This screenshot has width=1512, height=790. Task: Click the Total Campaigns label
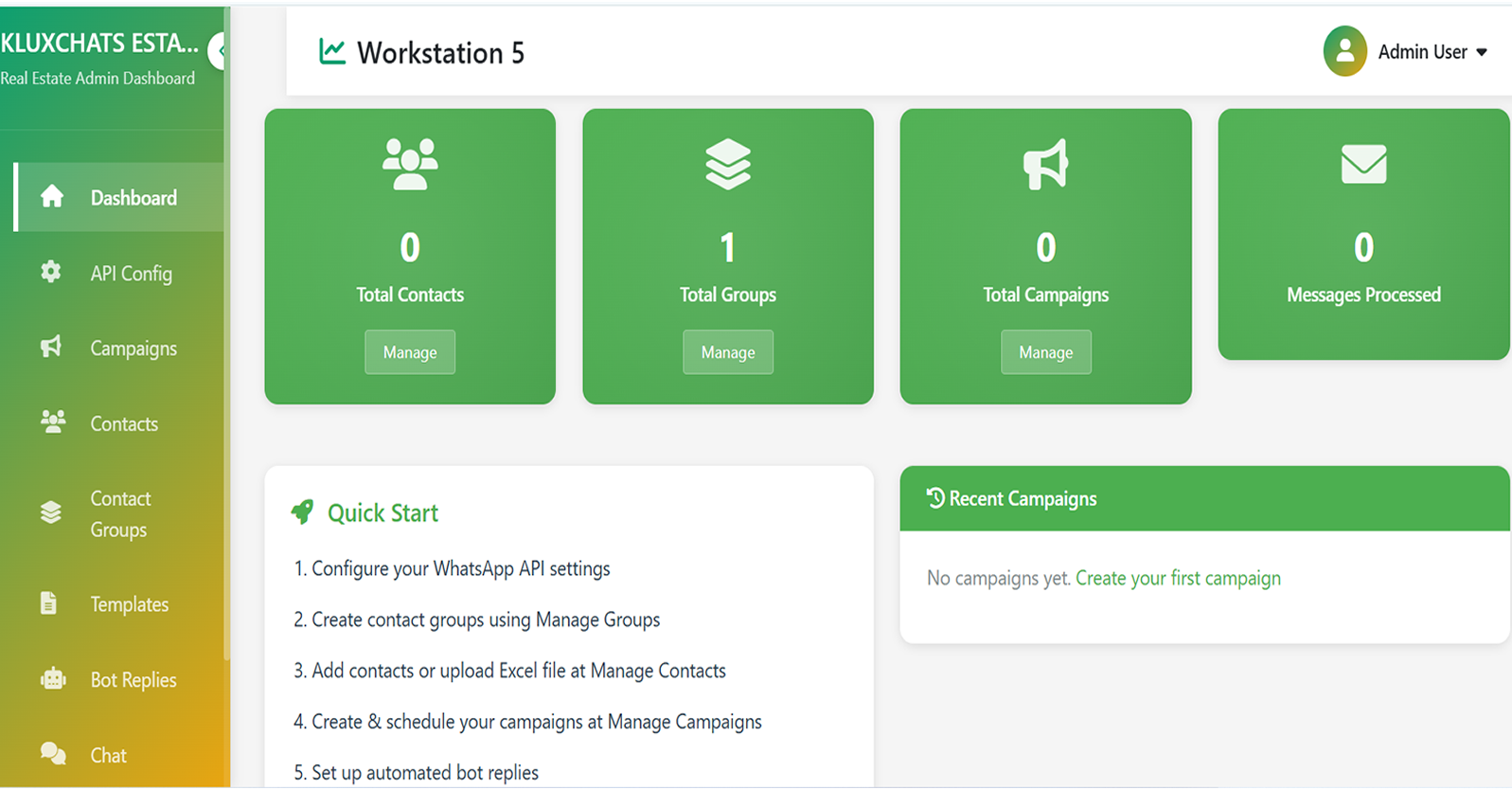pos(1046,295)
